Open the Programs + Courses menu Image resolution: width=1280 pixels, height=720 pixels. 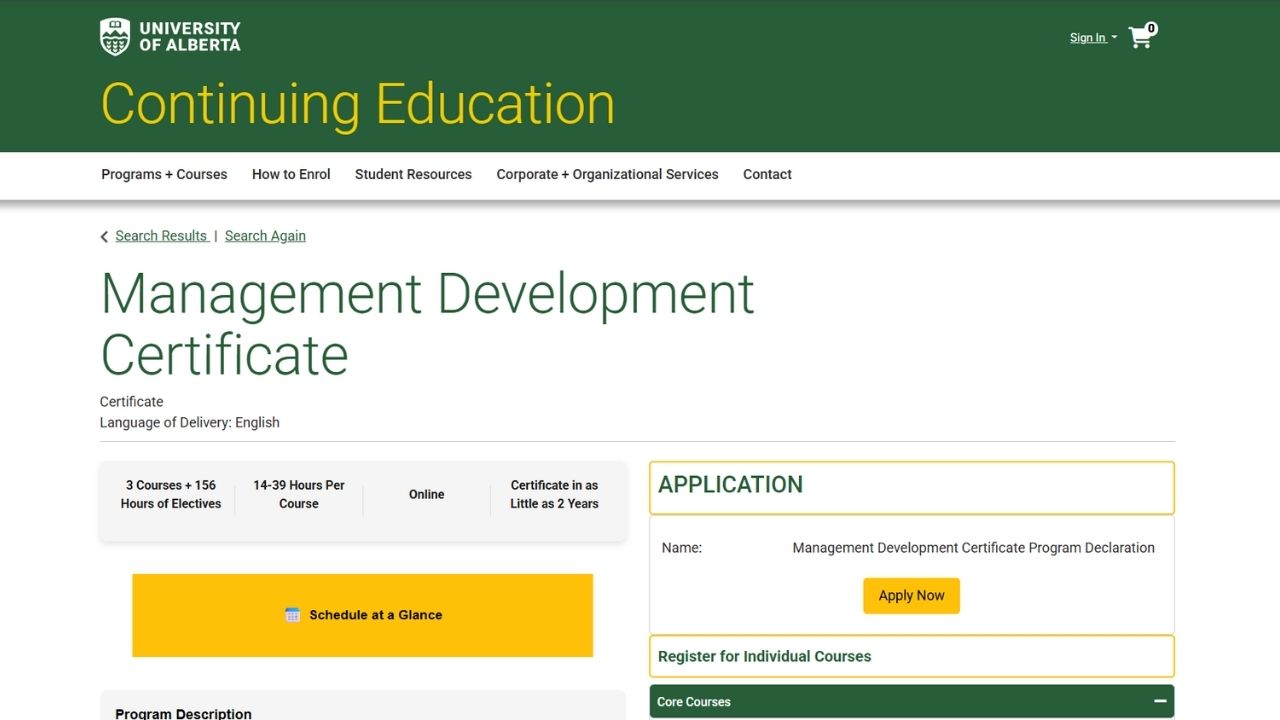[x=164, y=174]
